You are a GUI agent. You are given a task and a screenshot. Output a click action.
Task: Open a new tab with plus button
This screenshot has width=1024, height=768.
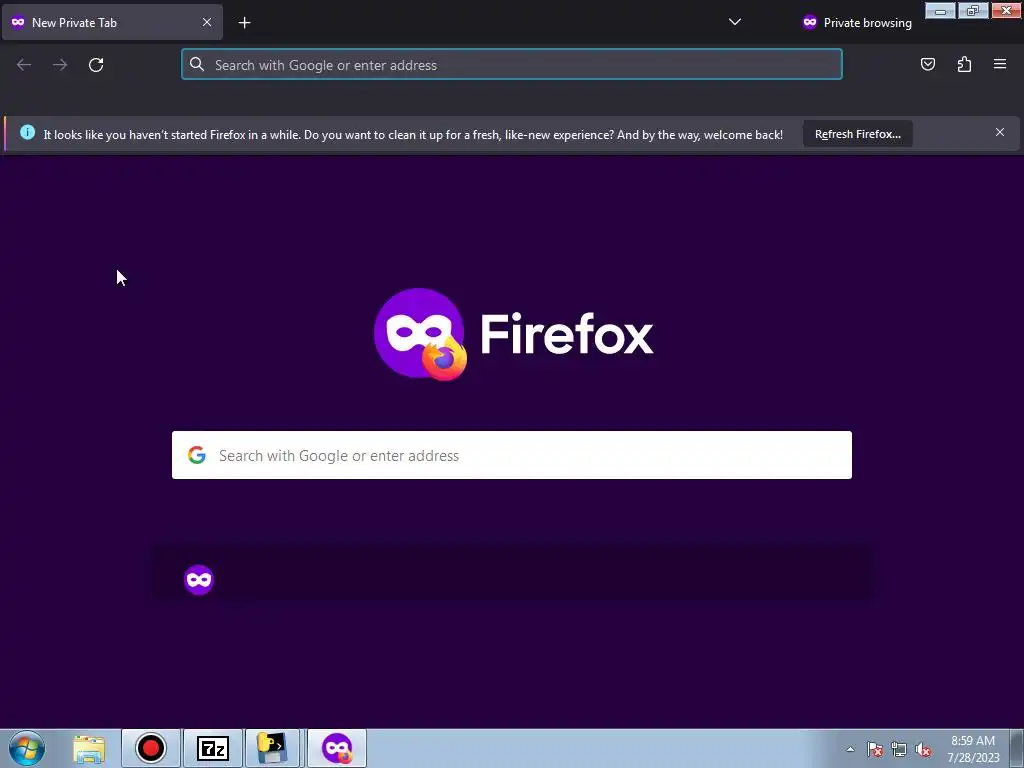click(x=244, y=23)
